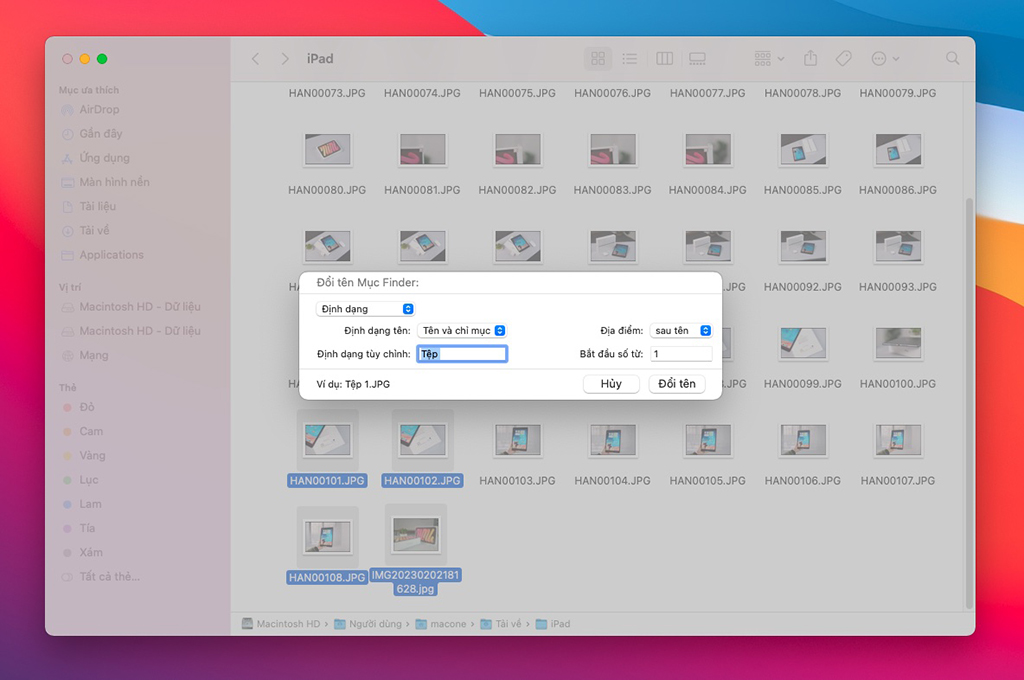Switch to icon grid view
Screen dimensions: 1024x680
tap(598, 59)
